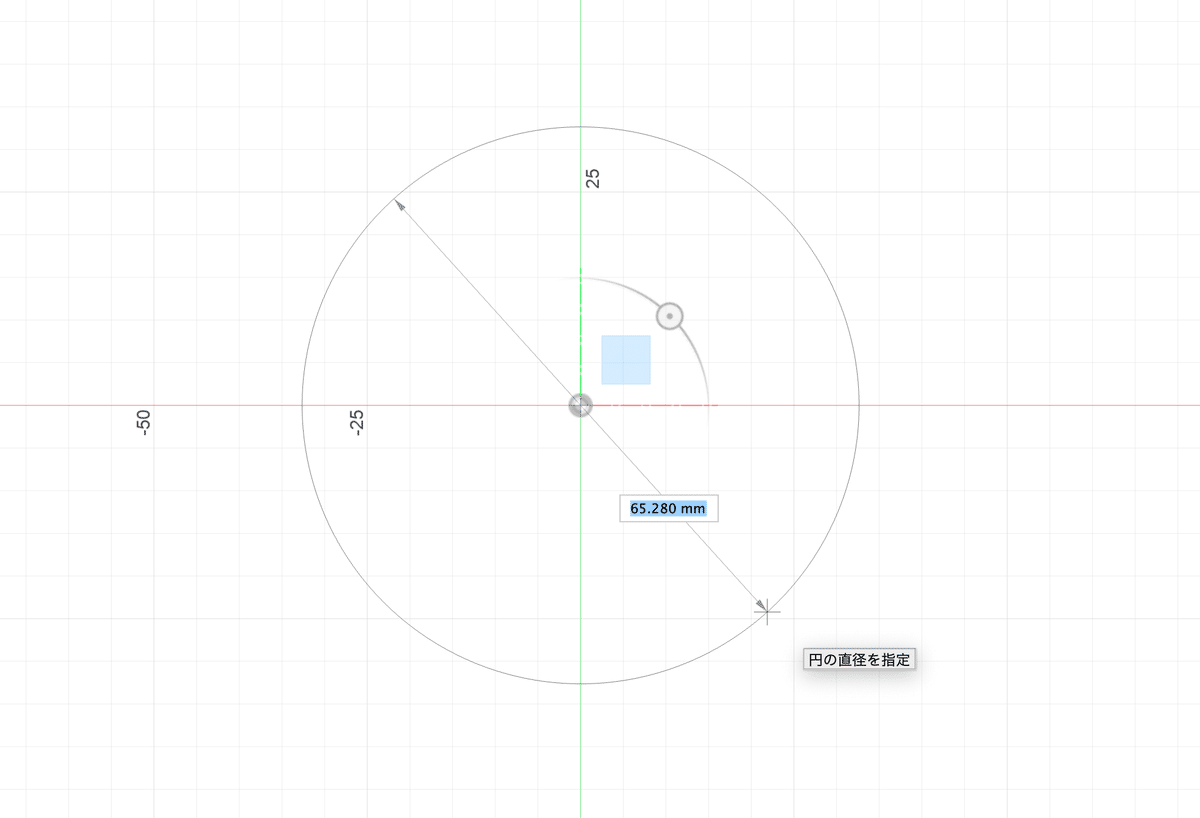Click the lower arrowhead of the diameter dimension
The height and width of the screenshot is (818, 1200).
pyautogui.click(x=761, y=604)
